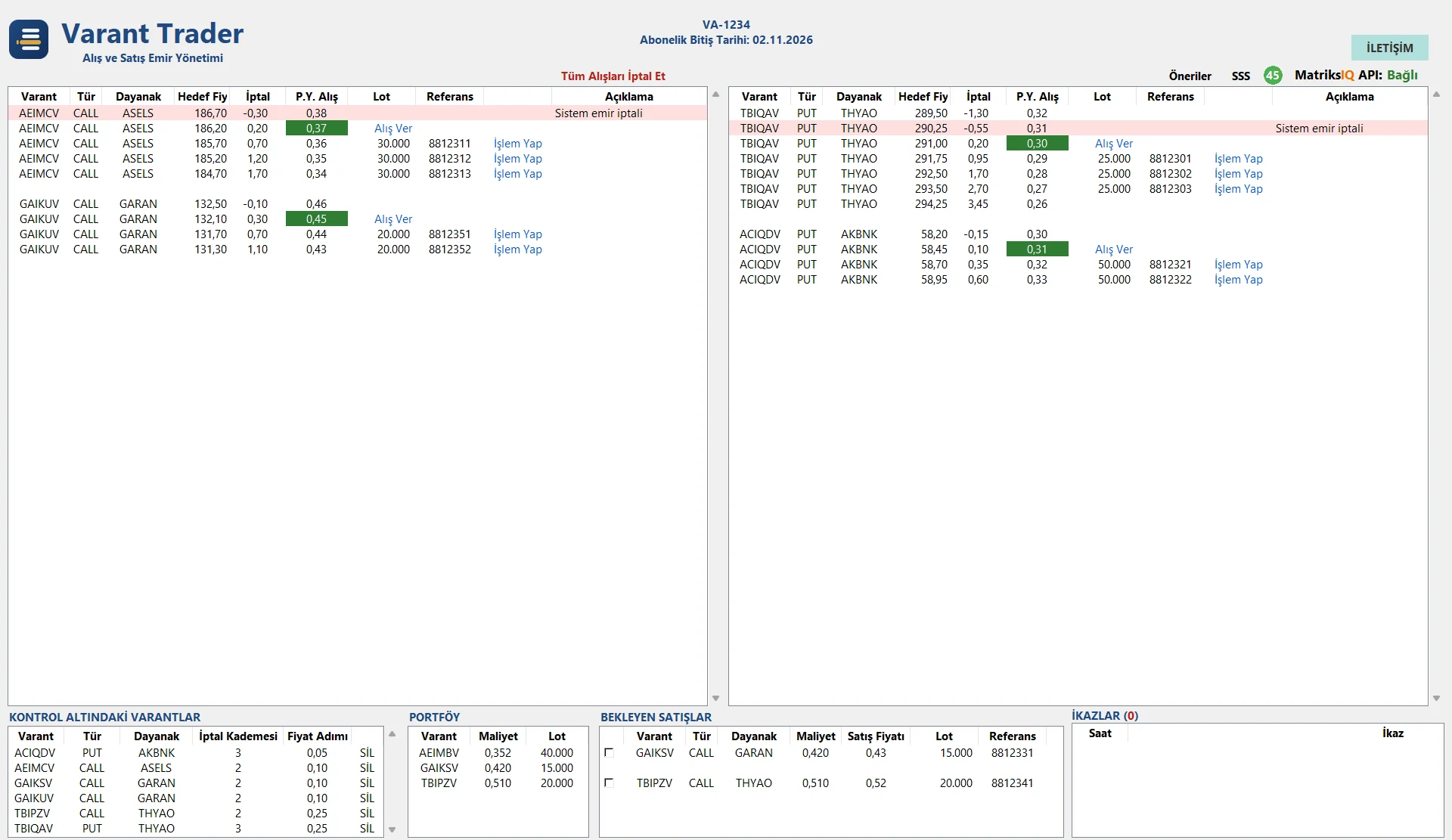Click the 0,31 green cell for ACIQDV
Screen dimensions: 1452x840
tap(1037, 249)
